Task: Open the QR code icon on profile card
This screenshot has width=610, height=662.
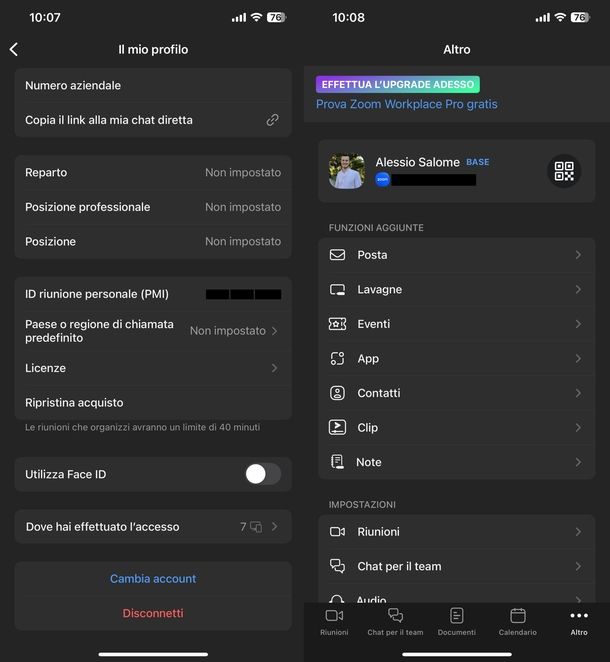Action: [564, 171]
